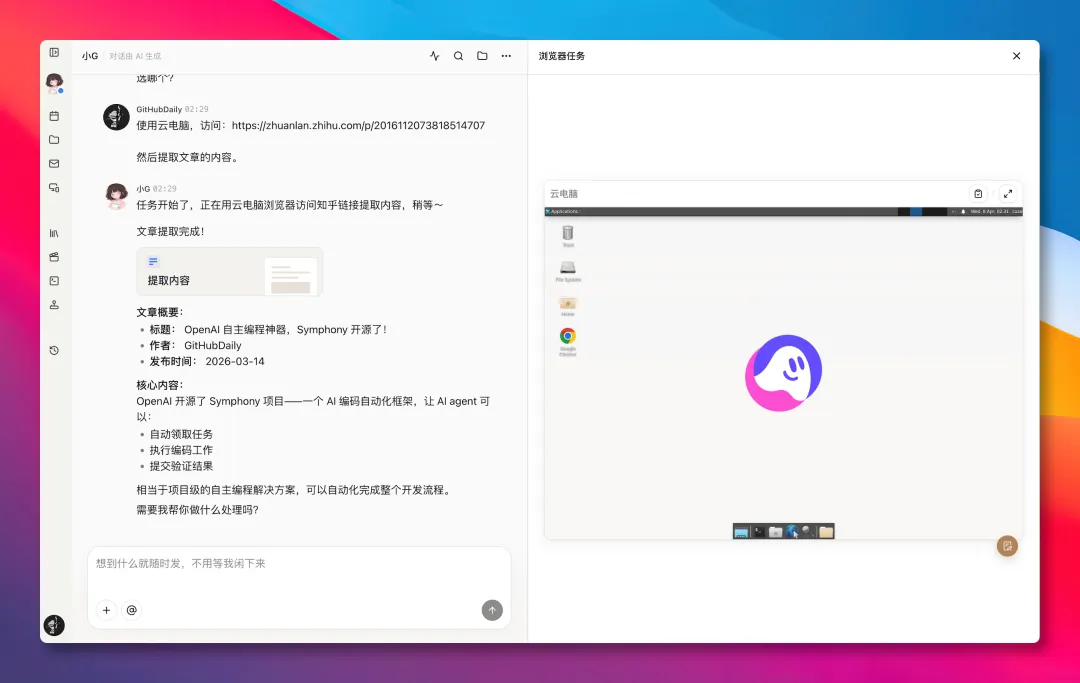Image resolution: width=1080 pixels, height=683 pixels.
Task: Open the ... more options menu in chat header
Action: click(506, 56)
